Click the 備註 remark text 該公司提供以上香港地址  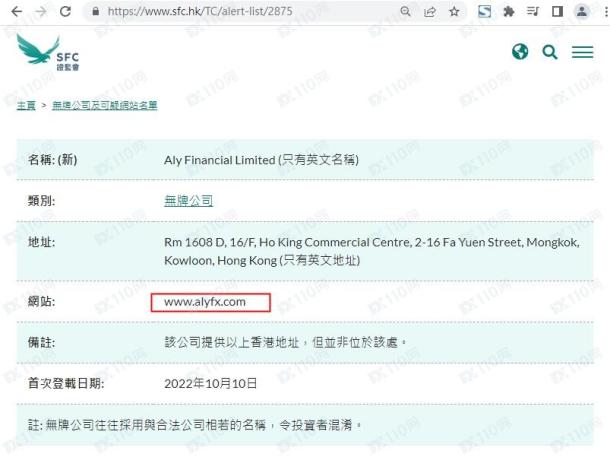pyautogui.click(x=285, y=343)
